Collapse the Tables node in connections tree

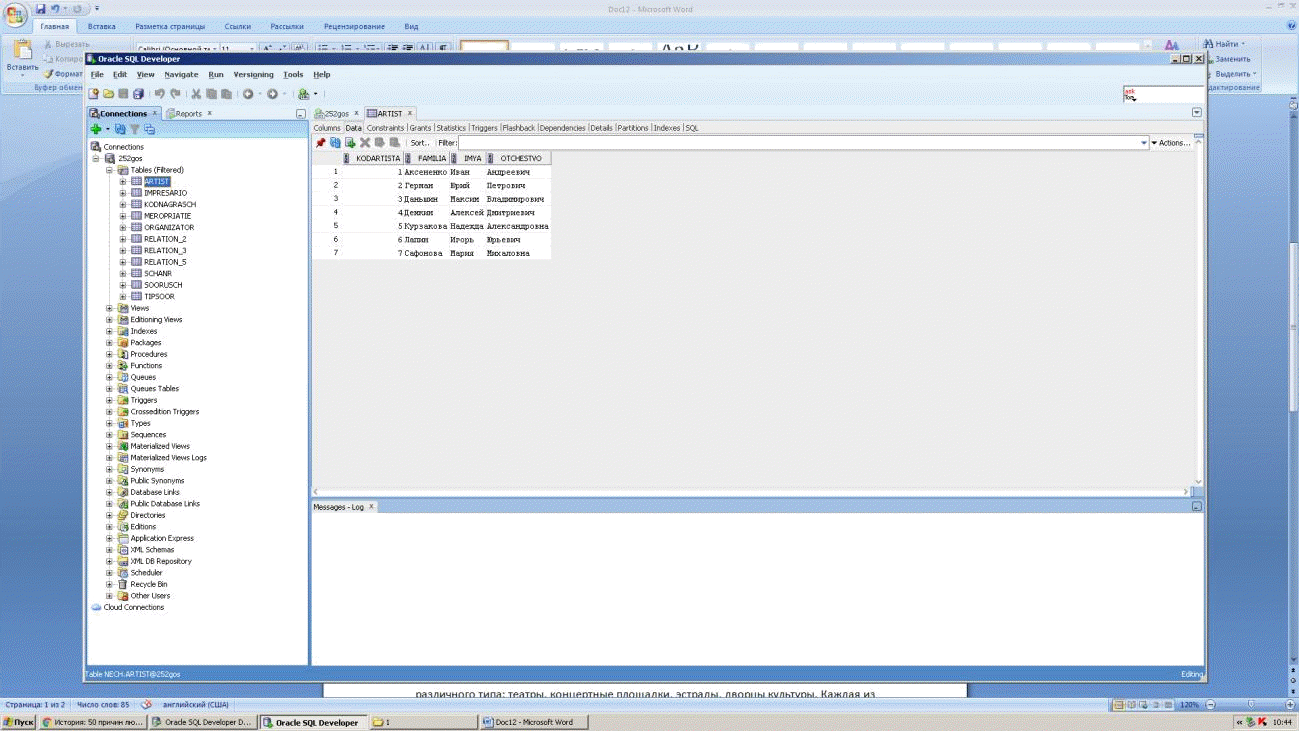coord(109,171)
